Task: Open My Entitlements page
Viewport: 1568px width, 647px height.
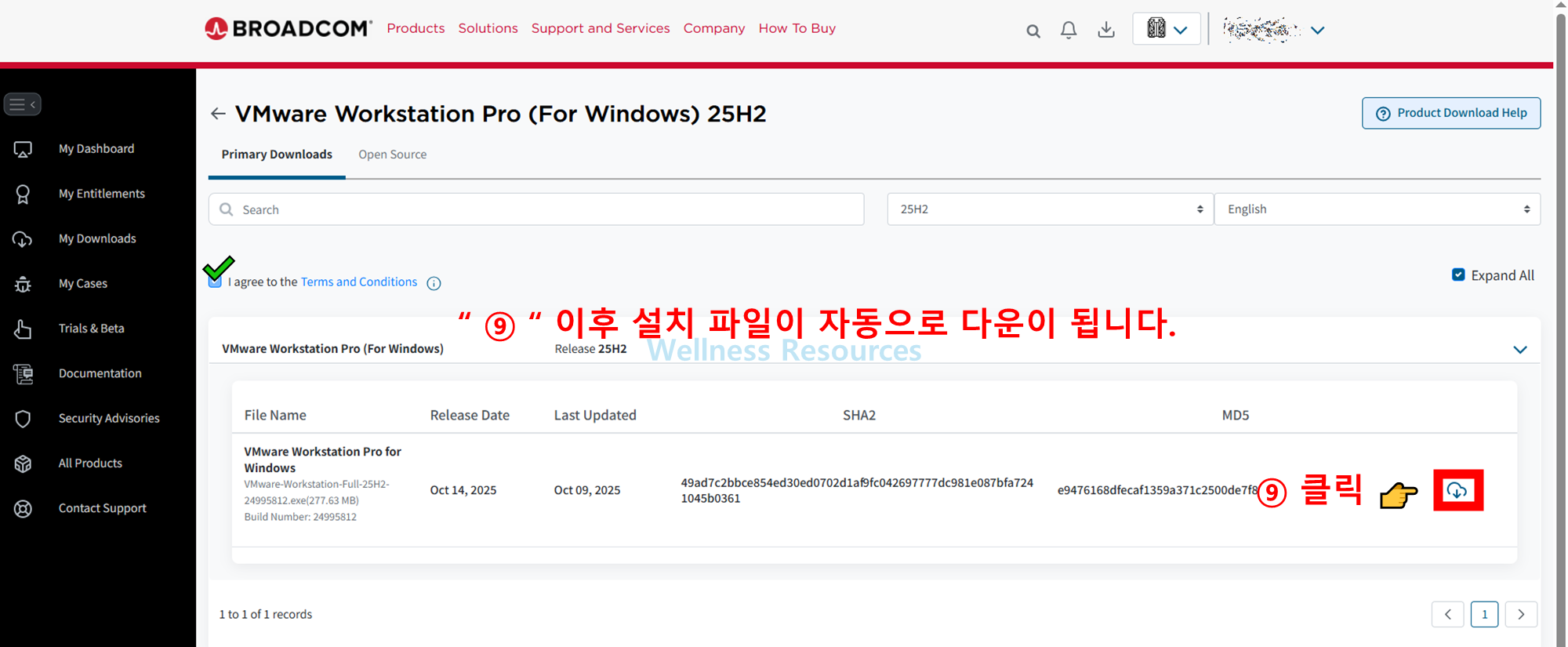Action: pos(102,194)
